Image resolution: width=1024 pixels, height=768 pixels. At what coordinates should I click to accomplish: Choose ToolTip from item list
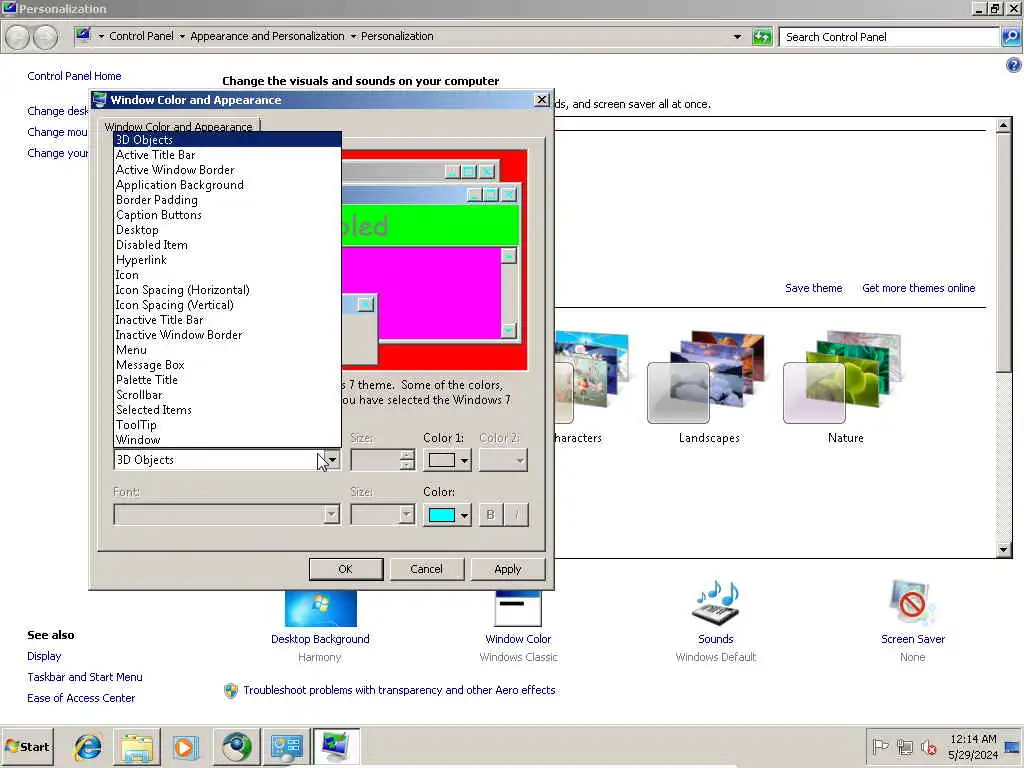227,425
